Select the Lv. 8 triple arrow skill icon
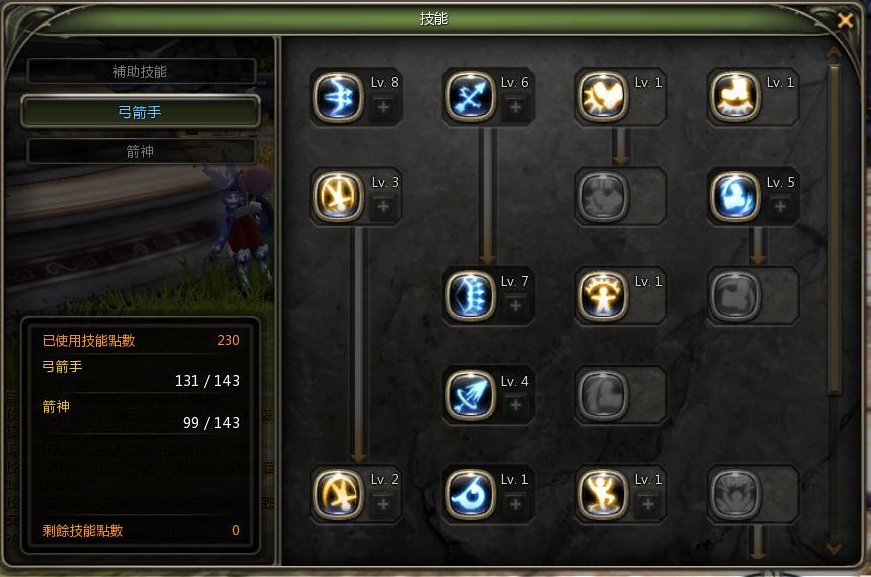The width and height of the screenshot is (871, 577). pos(338,97)
